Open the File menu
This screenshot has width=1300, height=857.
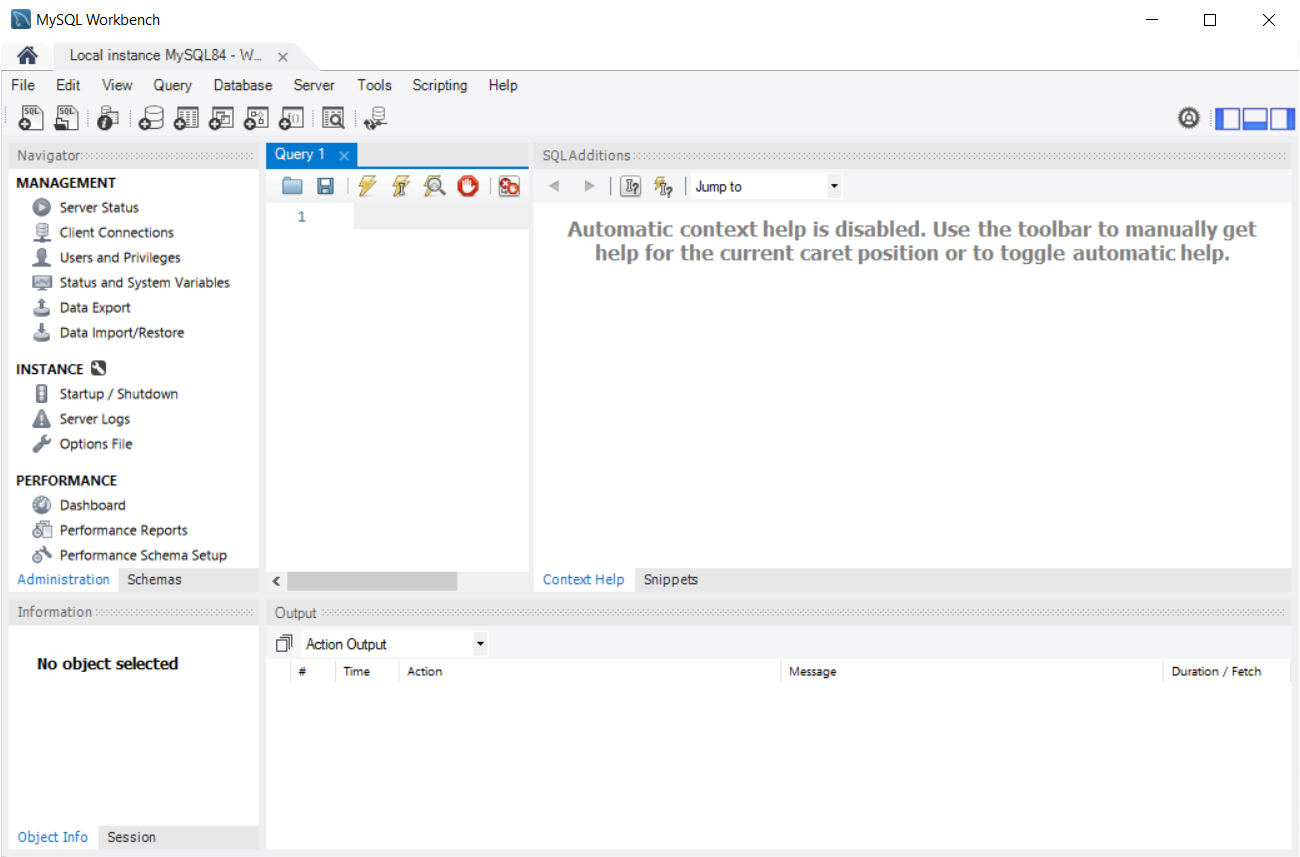pos(23,85)
